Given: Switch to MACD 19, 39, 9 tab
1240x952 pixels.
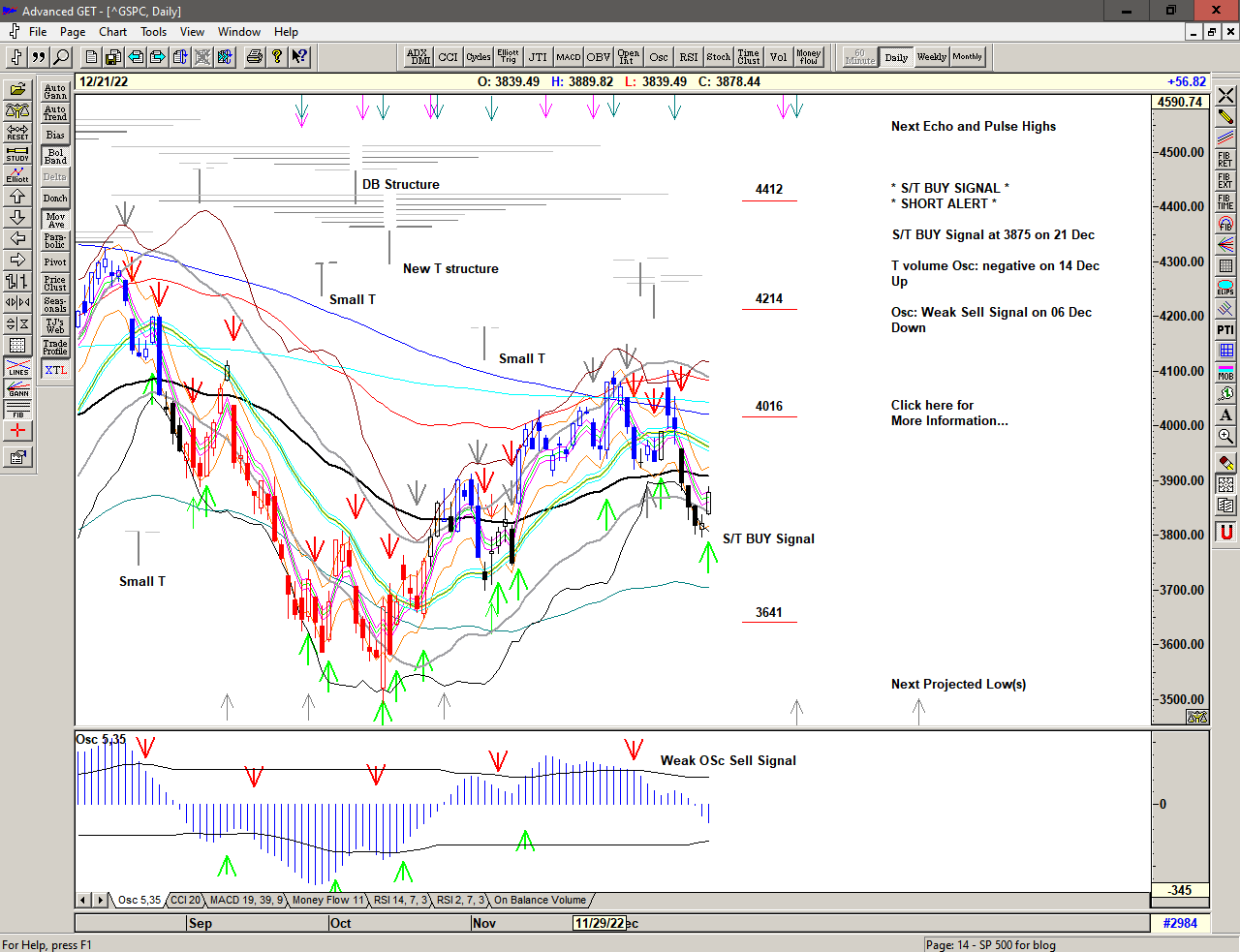Looking at the screenshot, I should point(246,901).
